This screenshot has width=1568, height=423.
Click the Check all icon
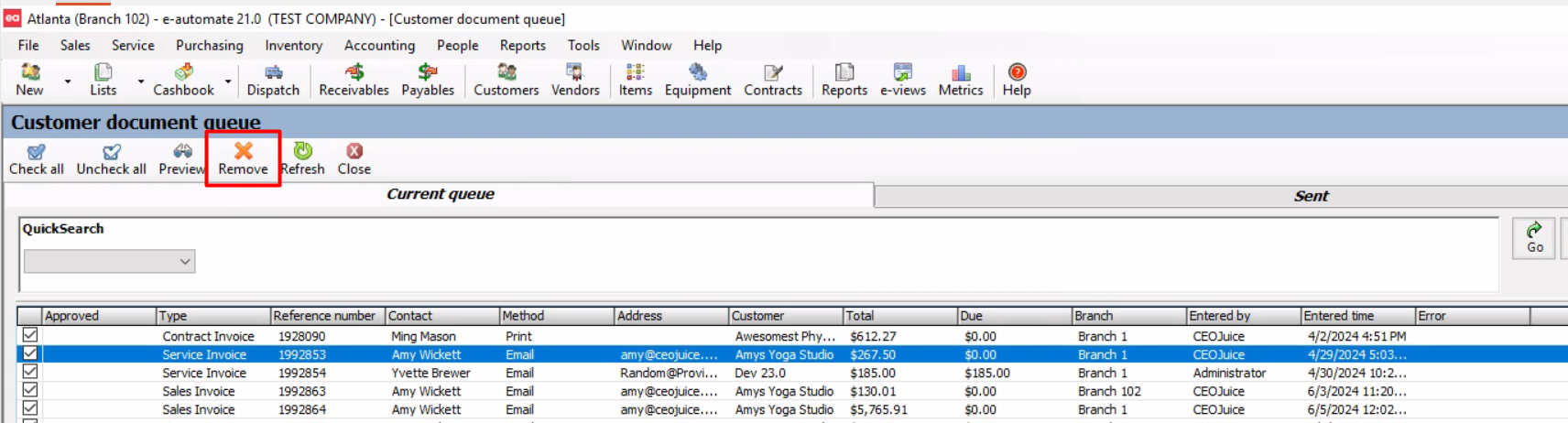pyautogui.click(x=37, y=159)
